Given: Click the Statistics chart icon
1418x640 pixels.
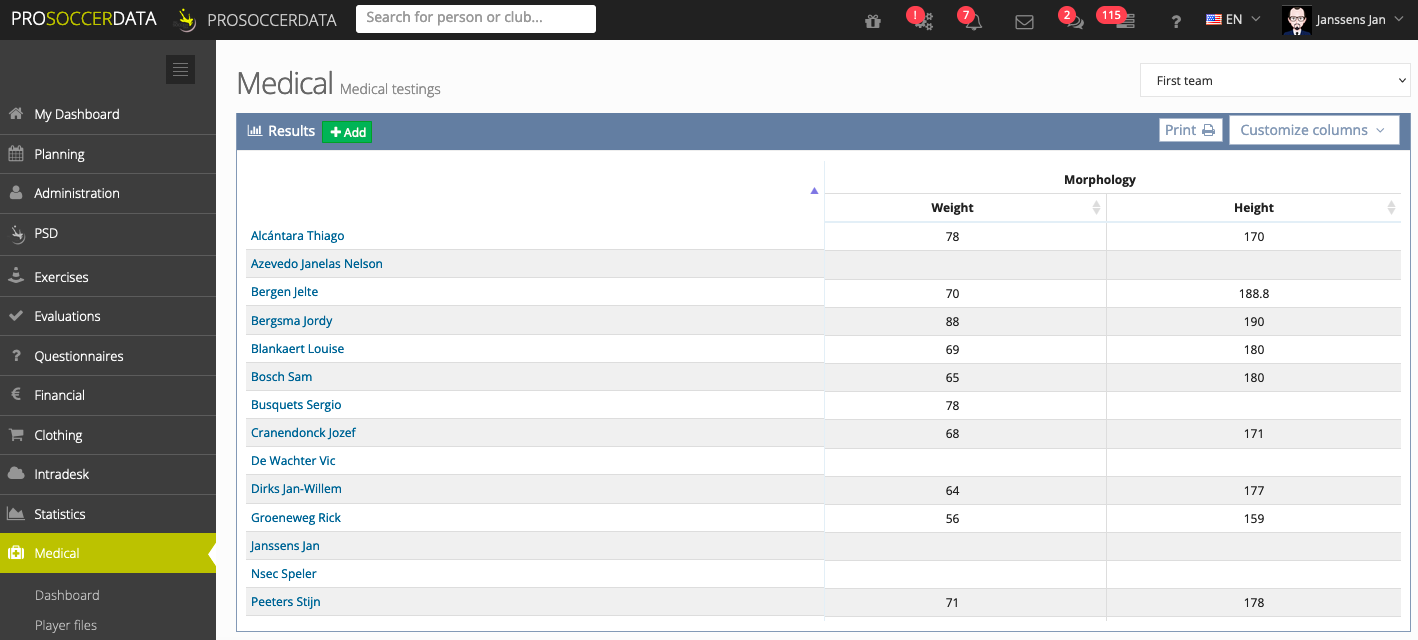Looking at the screenshot, I should pos(16,514).
